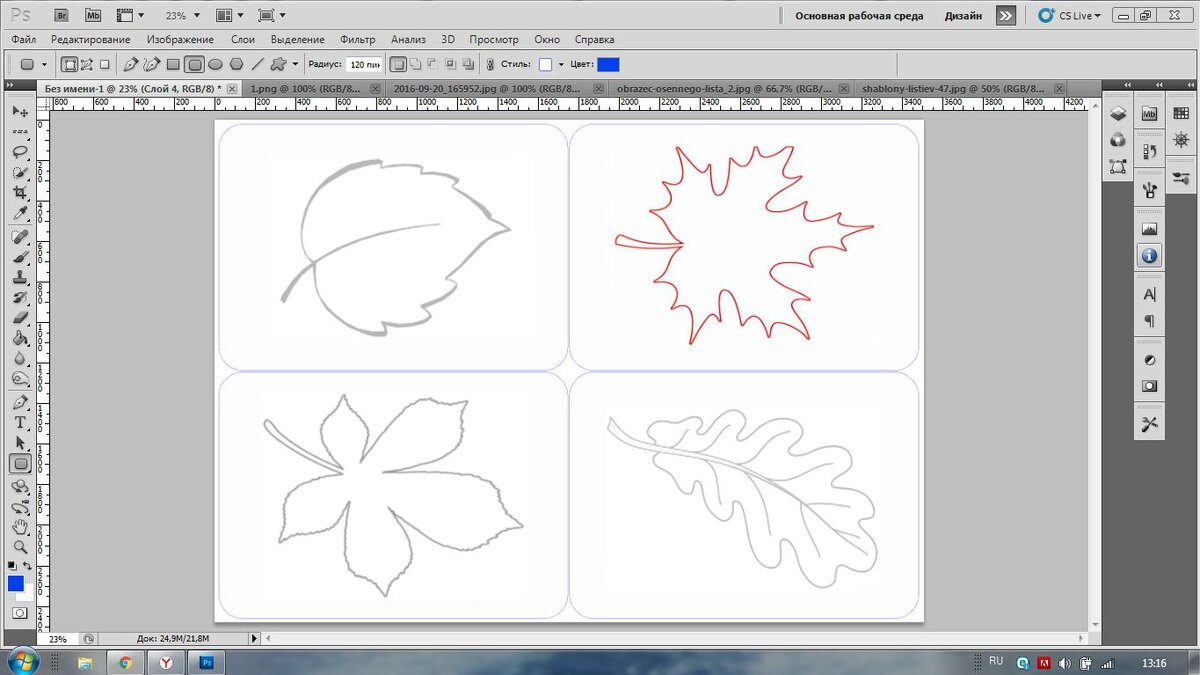
Task: Open the Фильтр menu
Action: (x=357, y=40)
